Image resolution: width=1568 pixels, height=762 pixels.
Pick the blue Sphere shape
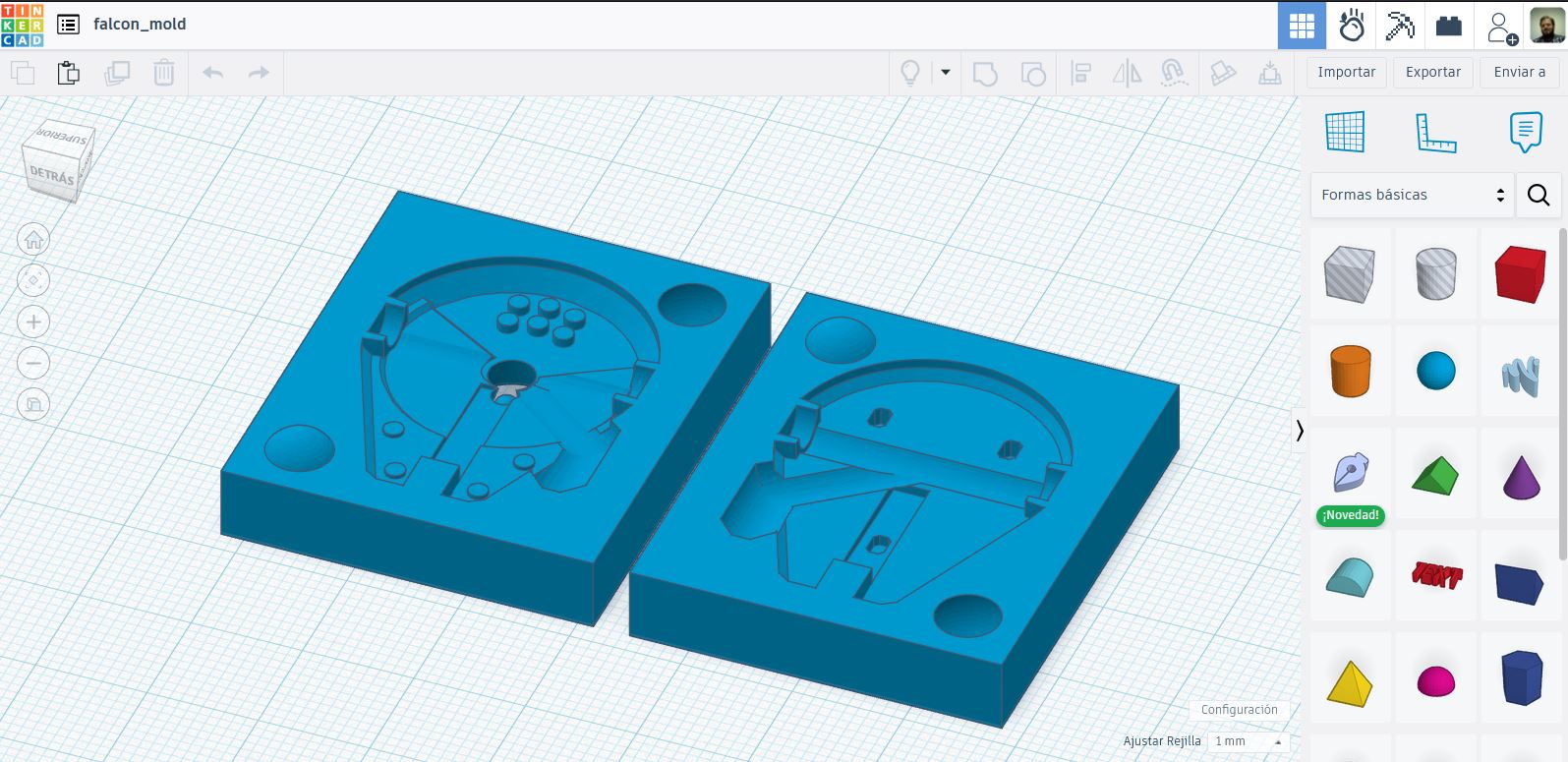[1435, 371]
